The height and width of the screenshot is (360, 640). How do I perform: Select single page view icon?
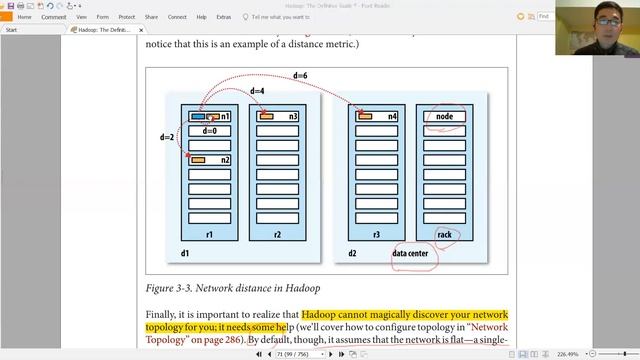511,354
